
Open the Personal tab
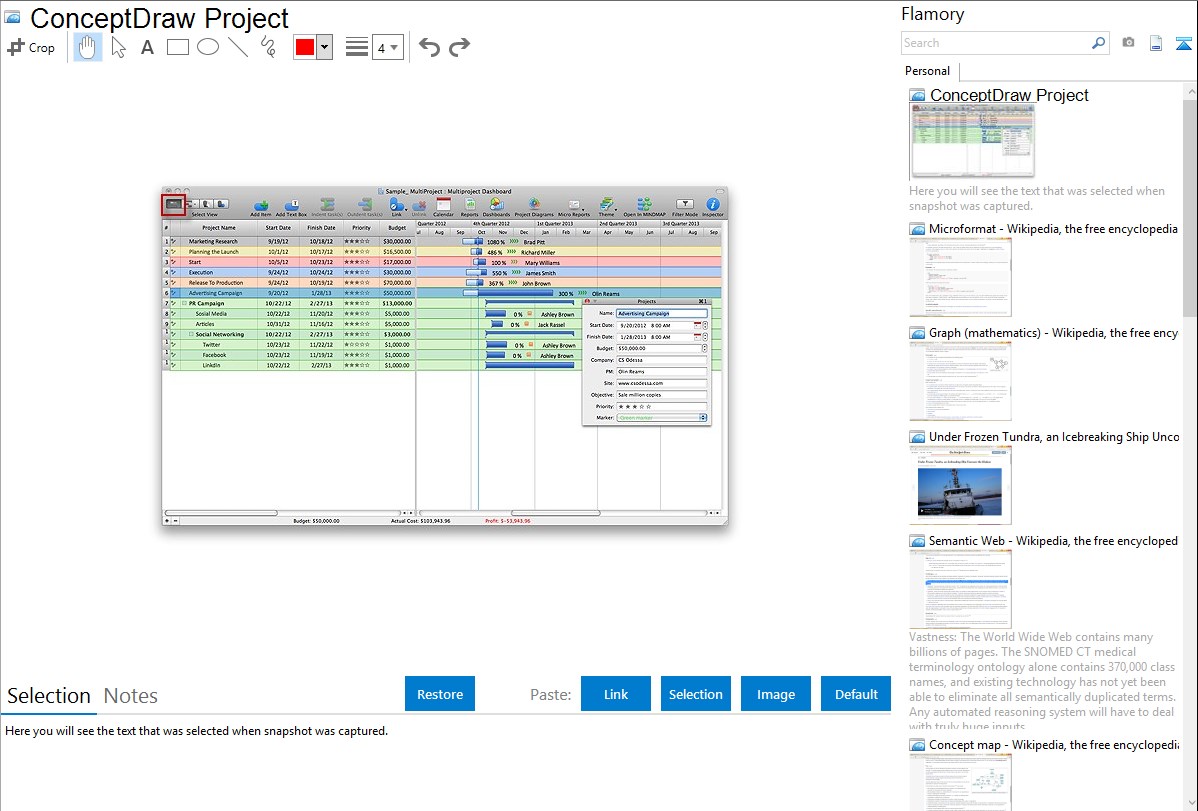click(x=927, y=71)
